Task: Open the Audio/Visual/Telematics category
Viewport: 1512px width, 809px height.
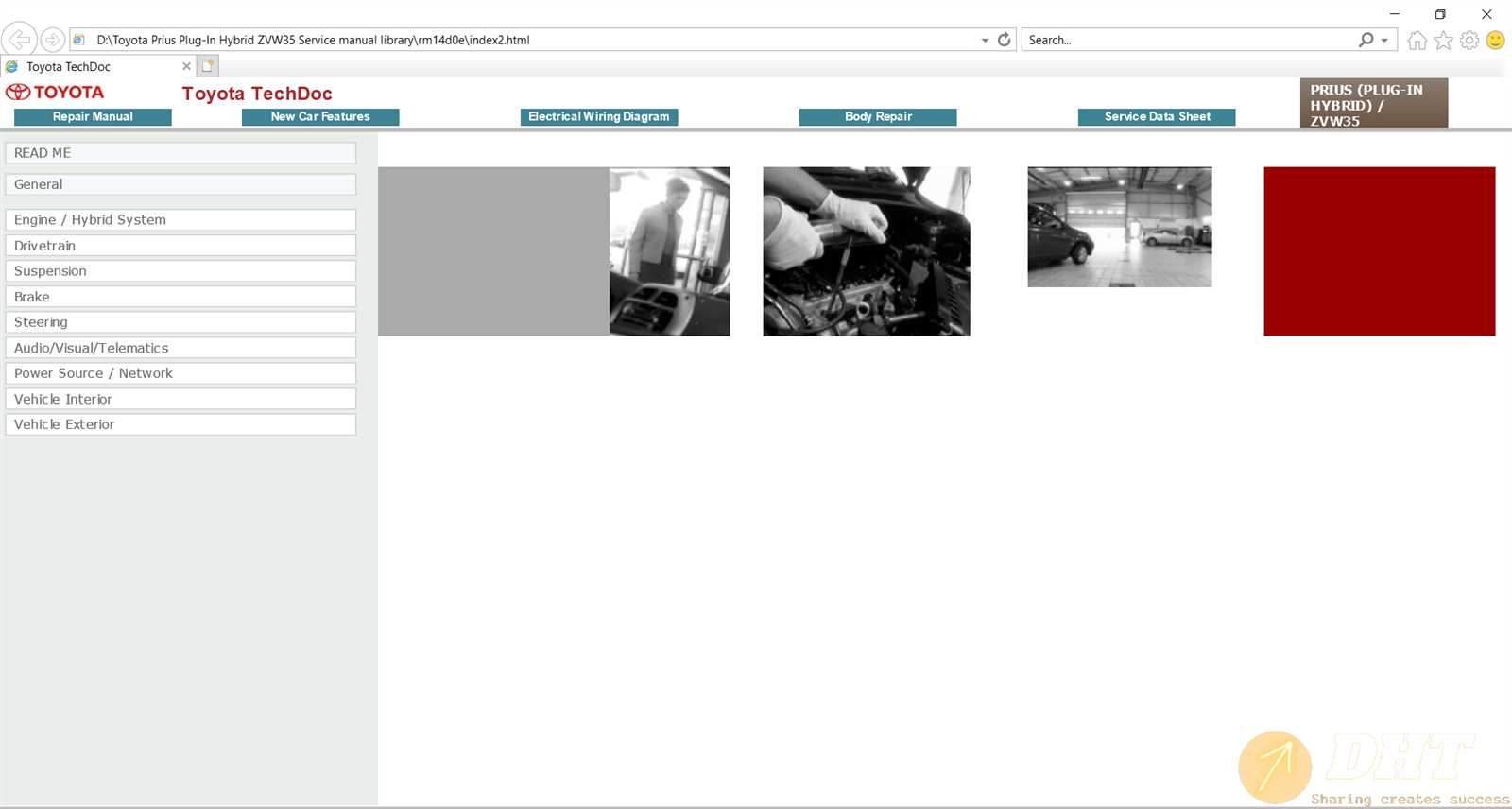Action: click(x=180, y=348)
